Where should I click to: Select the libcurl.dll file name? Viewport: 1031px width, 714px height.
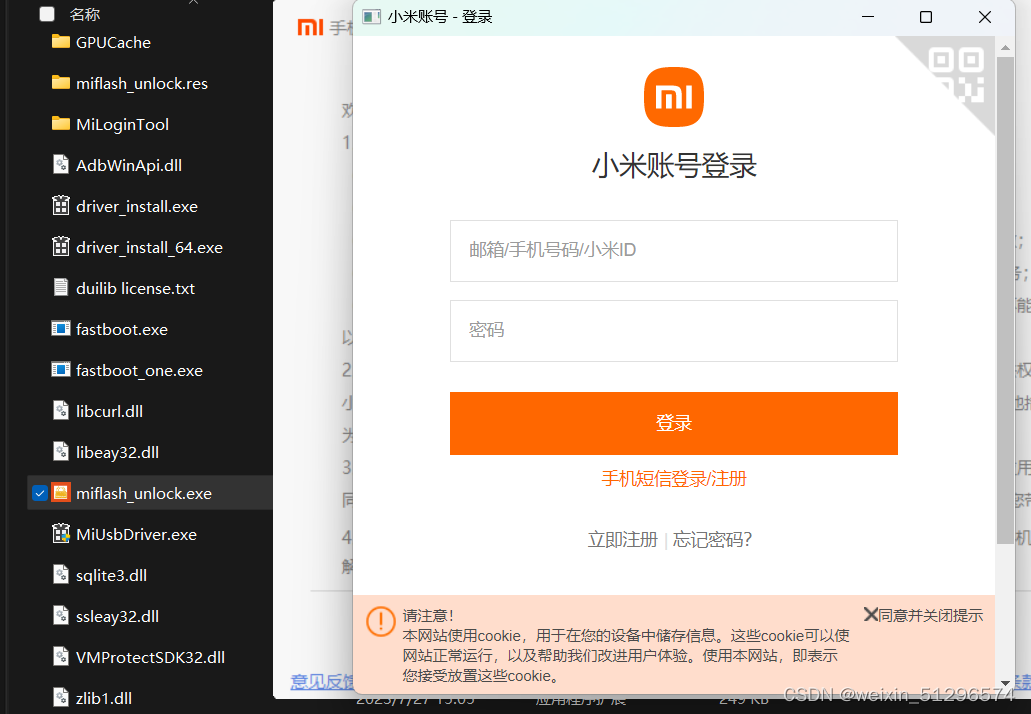tap(109, 412)
